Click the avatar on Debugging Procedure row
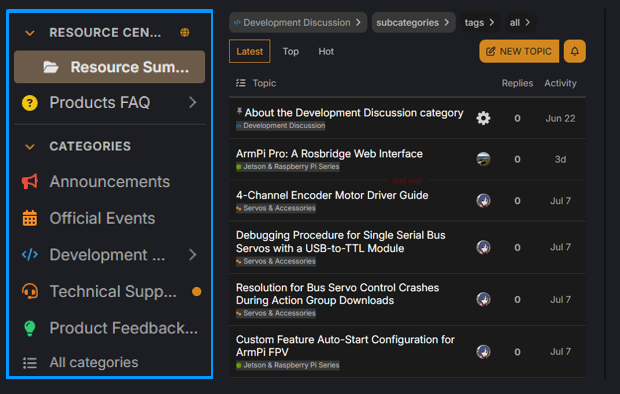The image size is (620, 394). pos(483,247)
